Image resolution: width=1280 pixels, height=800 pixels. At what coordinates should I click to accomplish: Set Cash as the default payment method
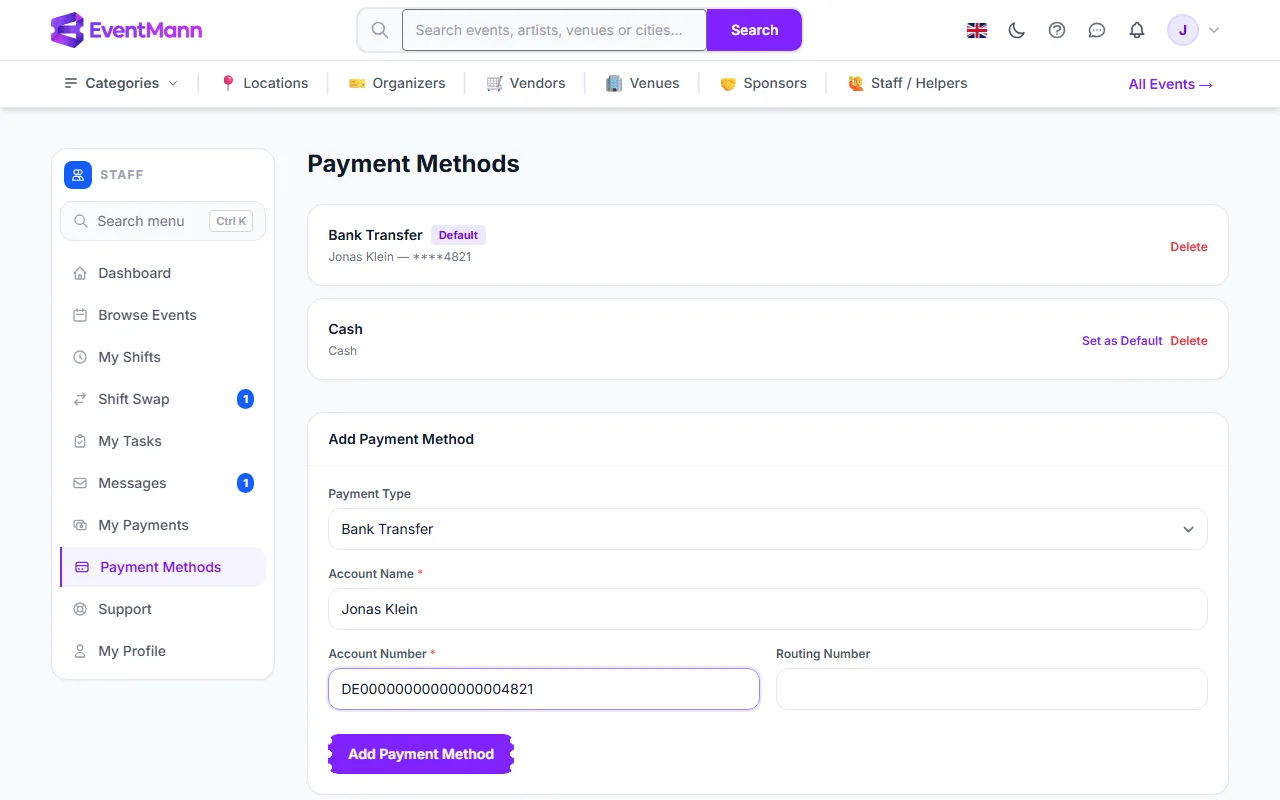tap(1122, 341)
